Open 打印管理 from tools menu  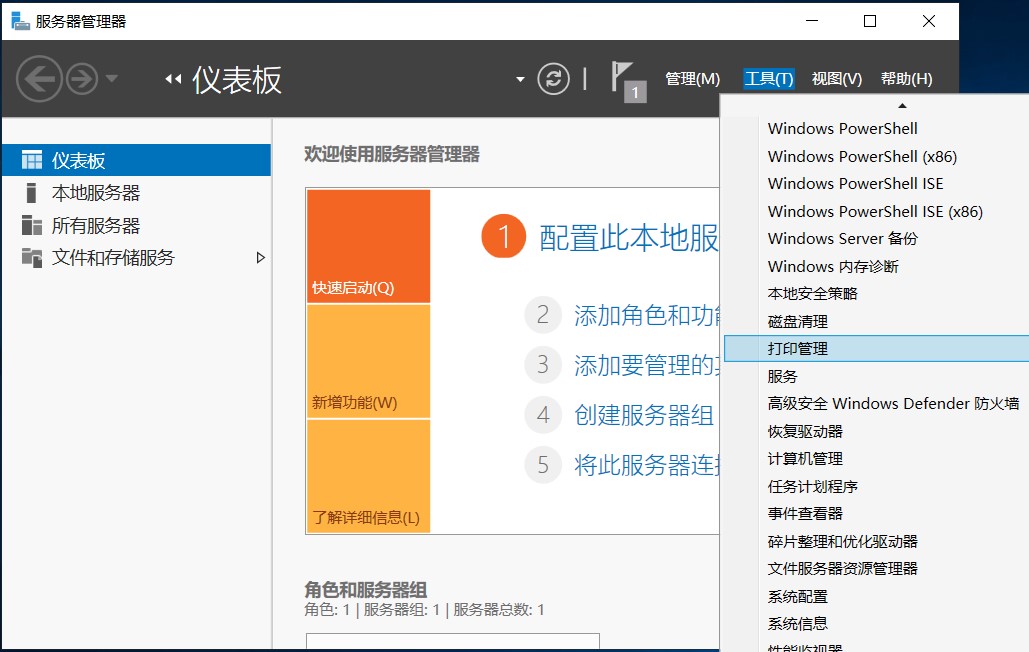(x=877, y=348)
